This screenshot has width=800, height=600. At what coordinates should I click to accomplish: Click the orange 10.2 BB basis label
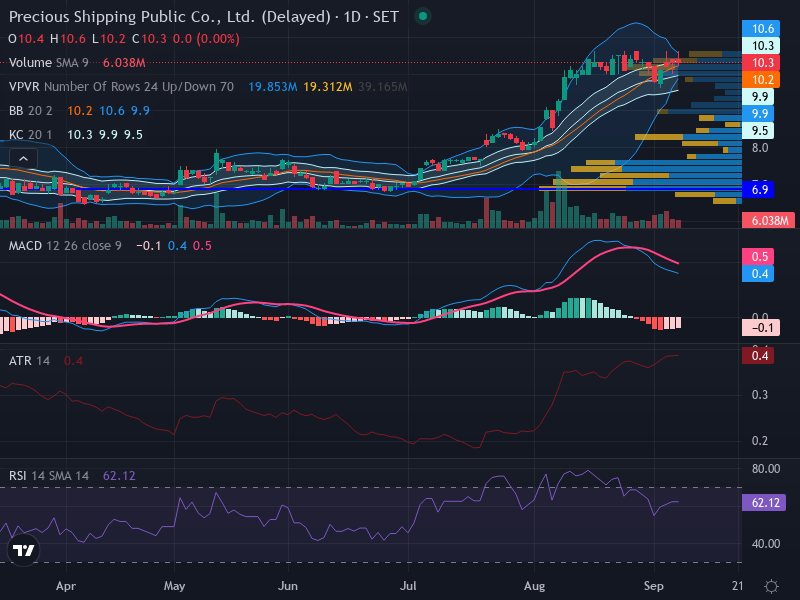[760, 80]
